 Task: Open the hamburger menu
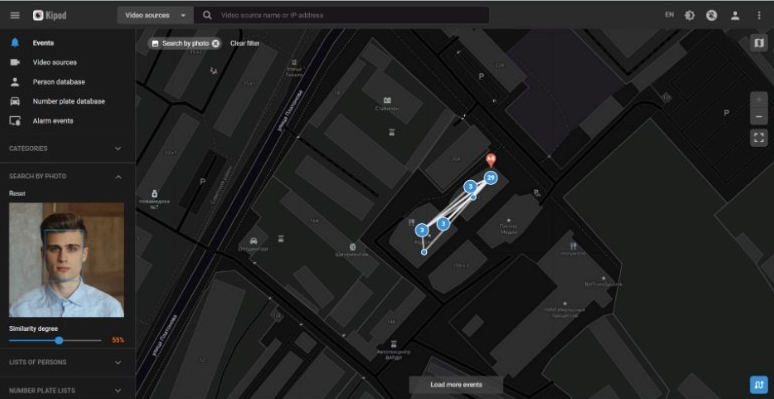(x=15, y=15)
